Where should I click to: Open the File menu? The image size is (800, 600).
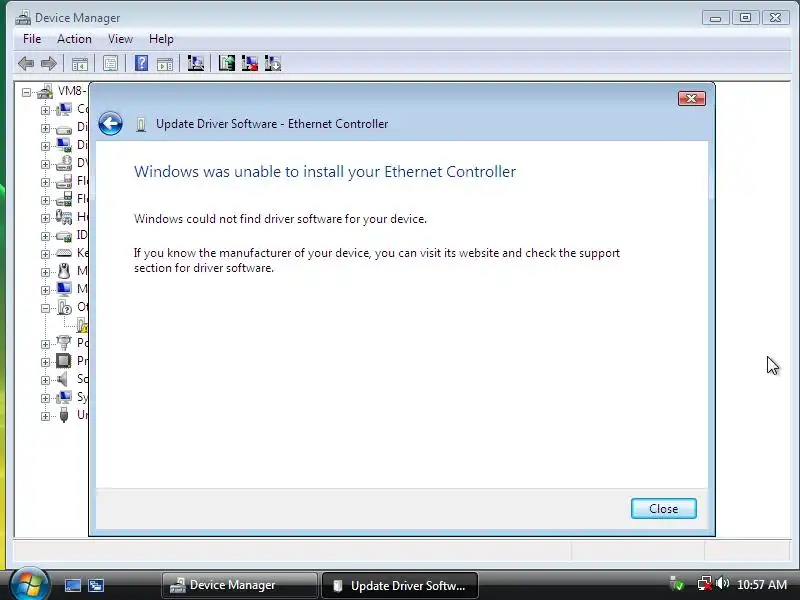point(32,39)
